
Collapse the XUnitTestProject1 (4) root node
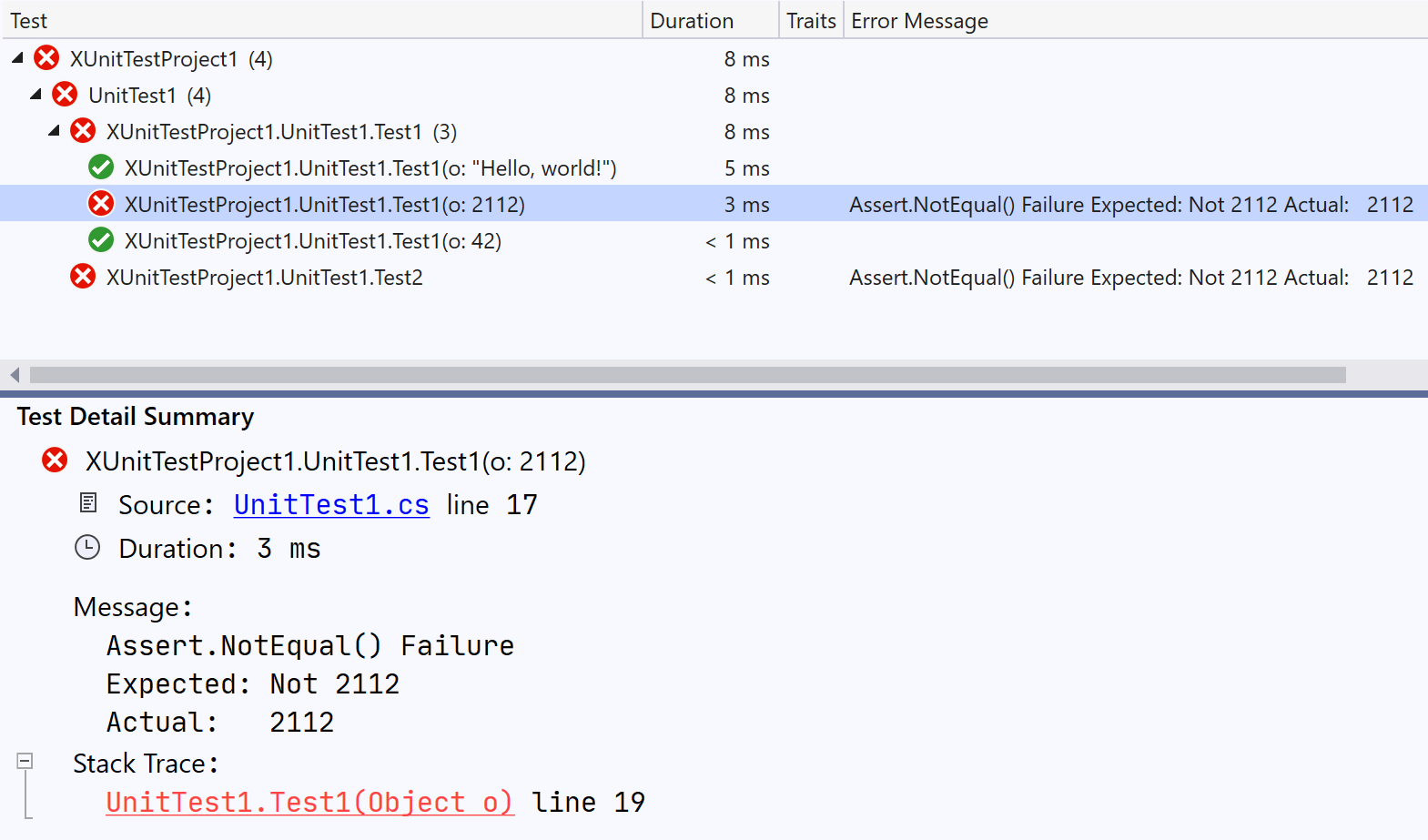18,57
